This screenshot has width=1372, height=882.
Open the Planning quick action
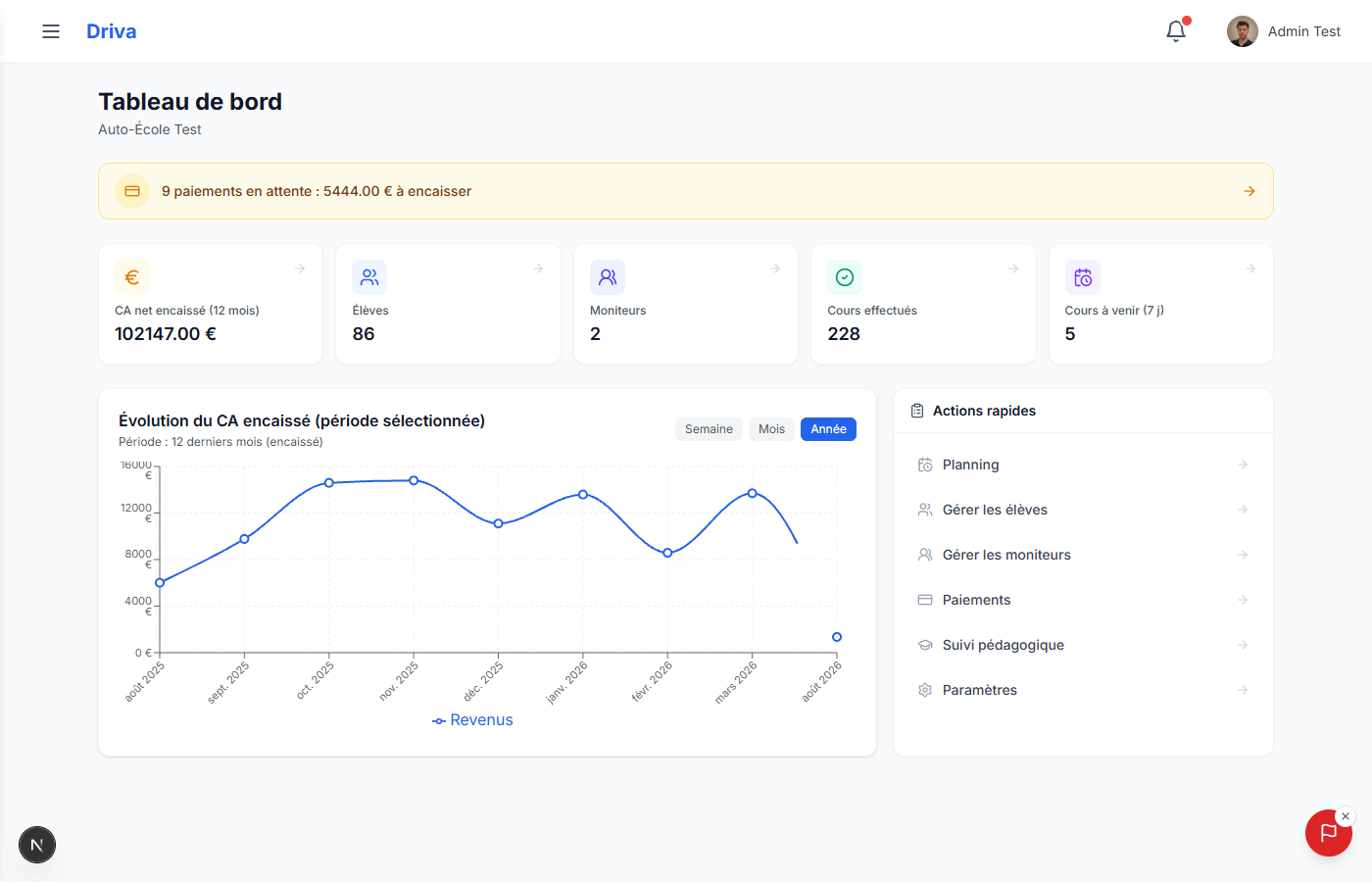pyautogui.click(x=1083, y=465)
